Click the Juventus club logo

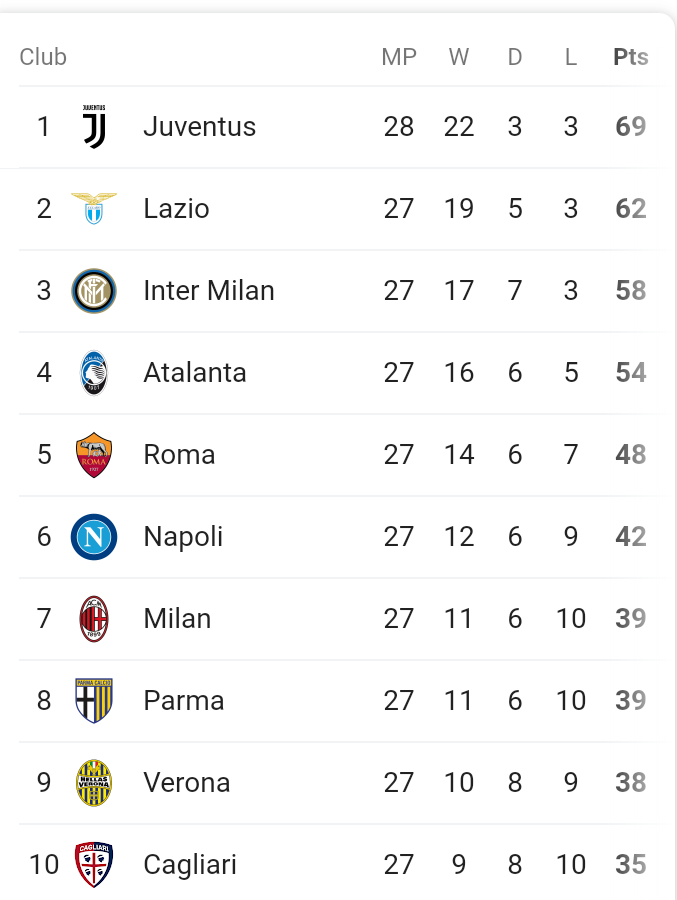click(94, 127)
